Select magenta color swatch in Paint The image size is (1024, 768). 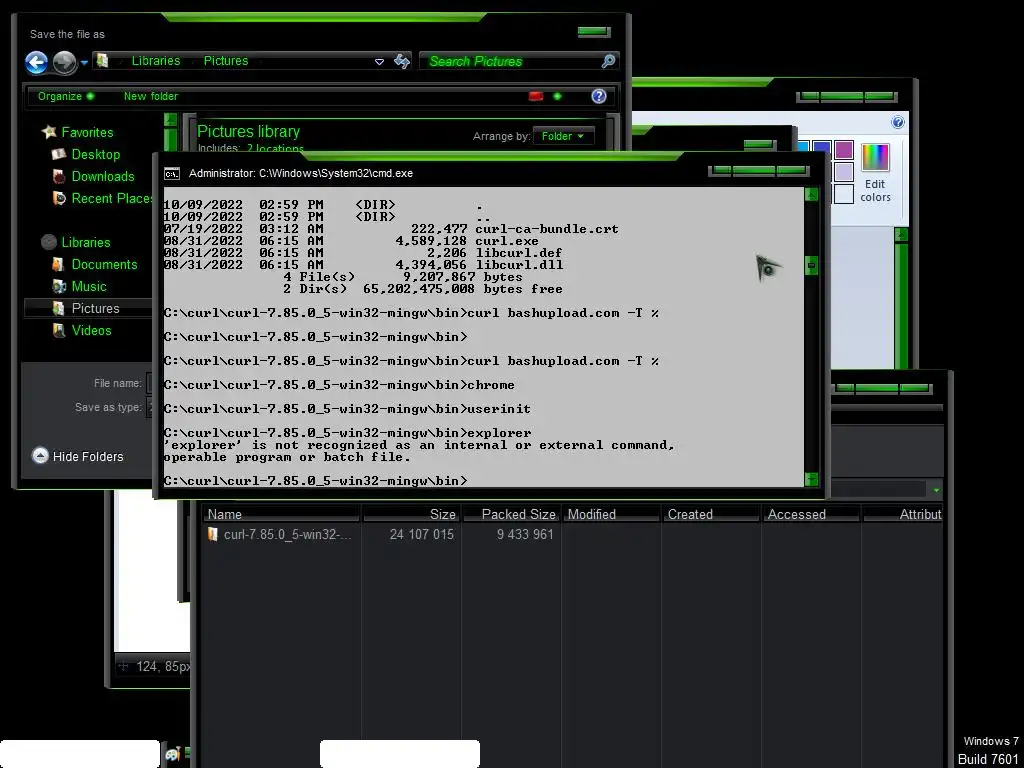click(x=844, y=150)
